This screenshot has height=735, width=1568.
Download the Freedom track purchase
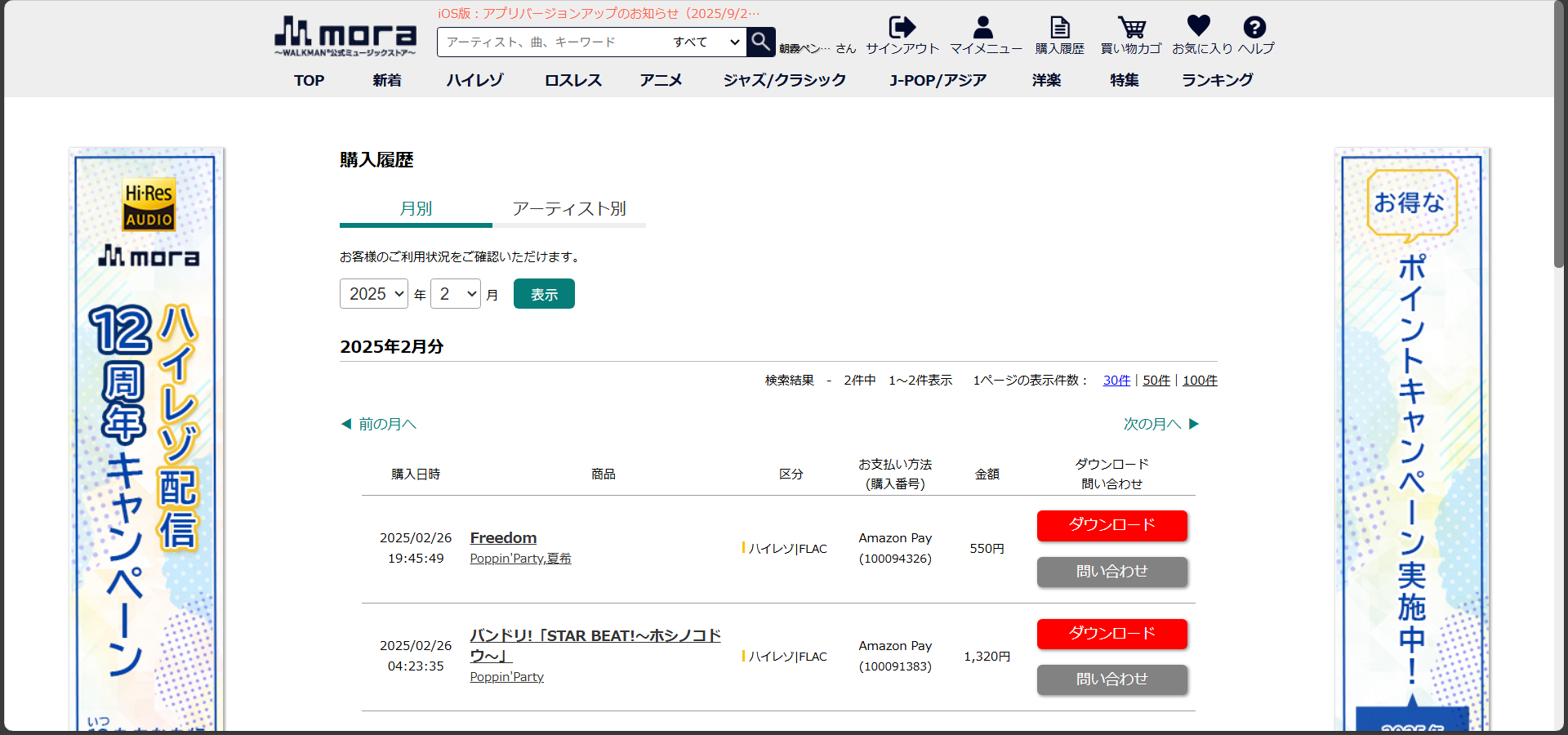coord(1111,525)
